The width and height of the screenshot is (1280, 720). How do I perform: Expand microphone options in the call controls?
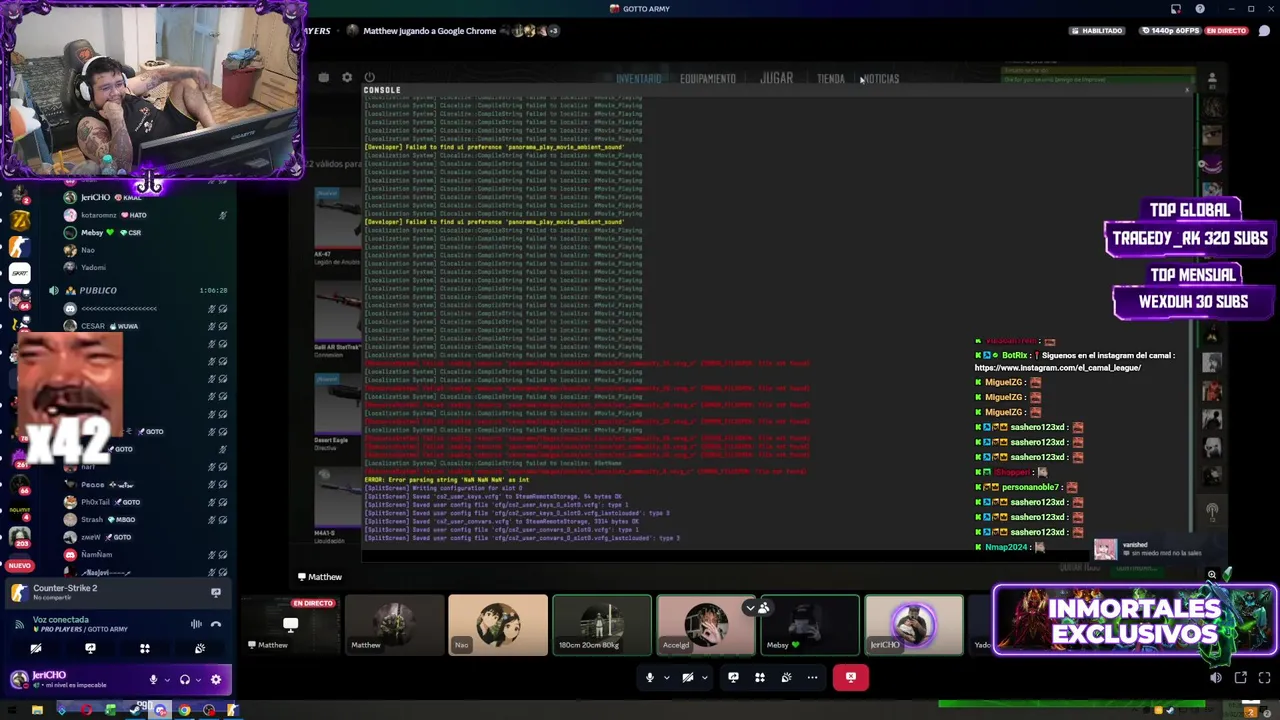tap(666, 677)
